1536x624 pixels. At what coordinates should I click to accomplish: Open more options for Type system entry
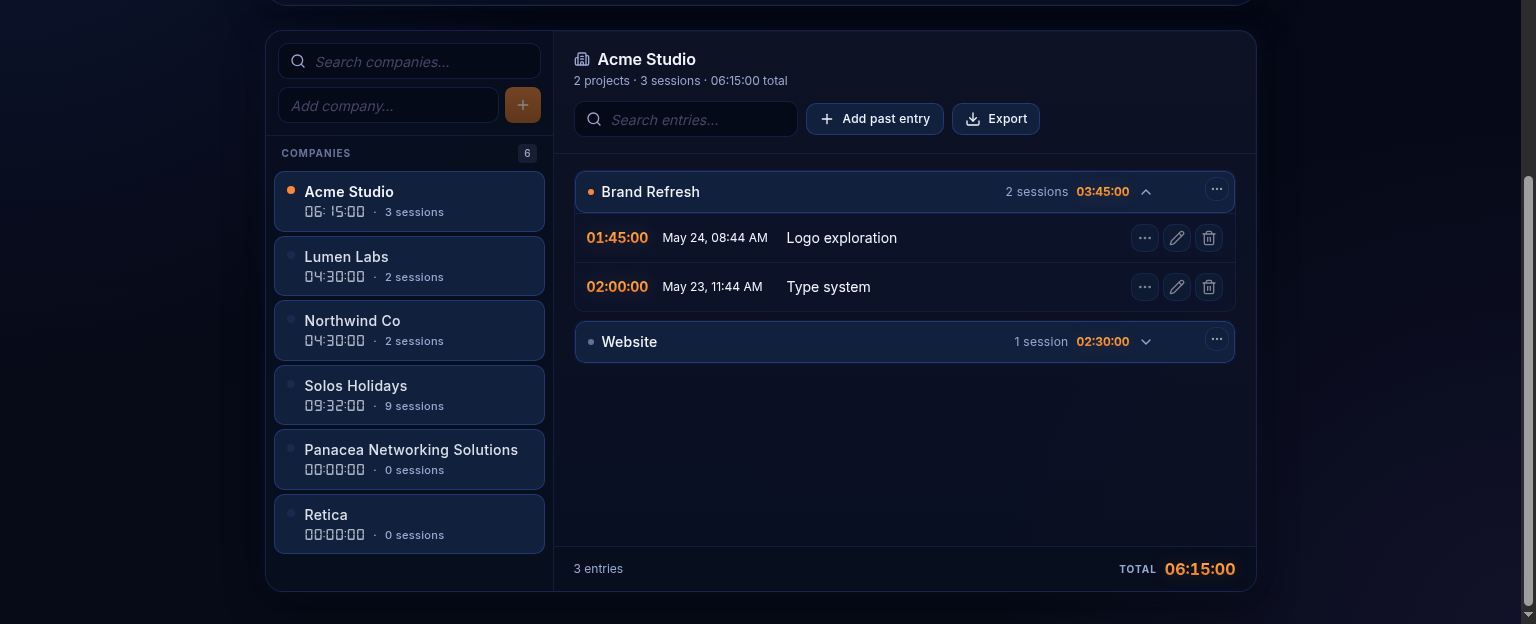point(1145,287)
